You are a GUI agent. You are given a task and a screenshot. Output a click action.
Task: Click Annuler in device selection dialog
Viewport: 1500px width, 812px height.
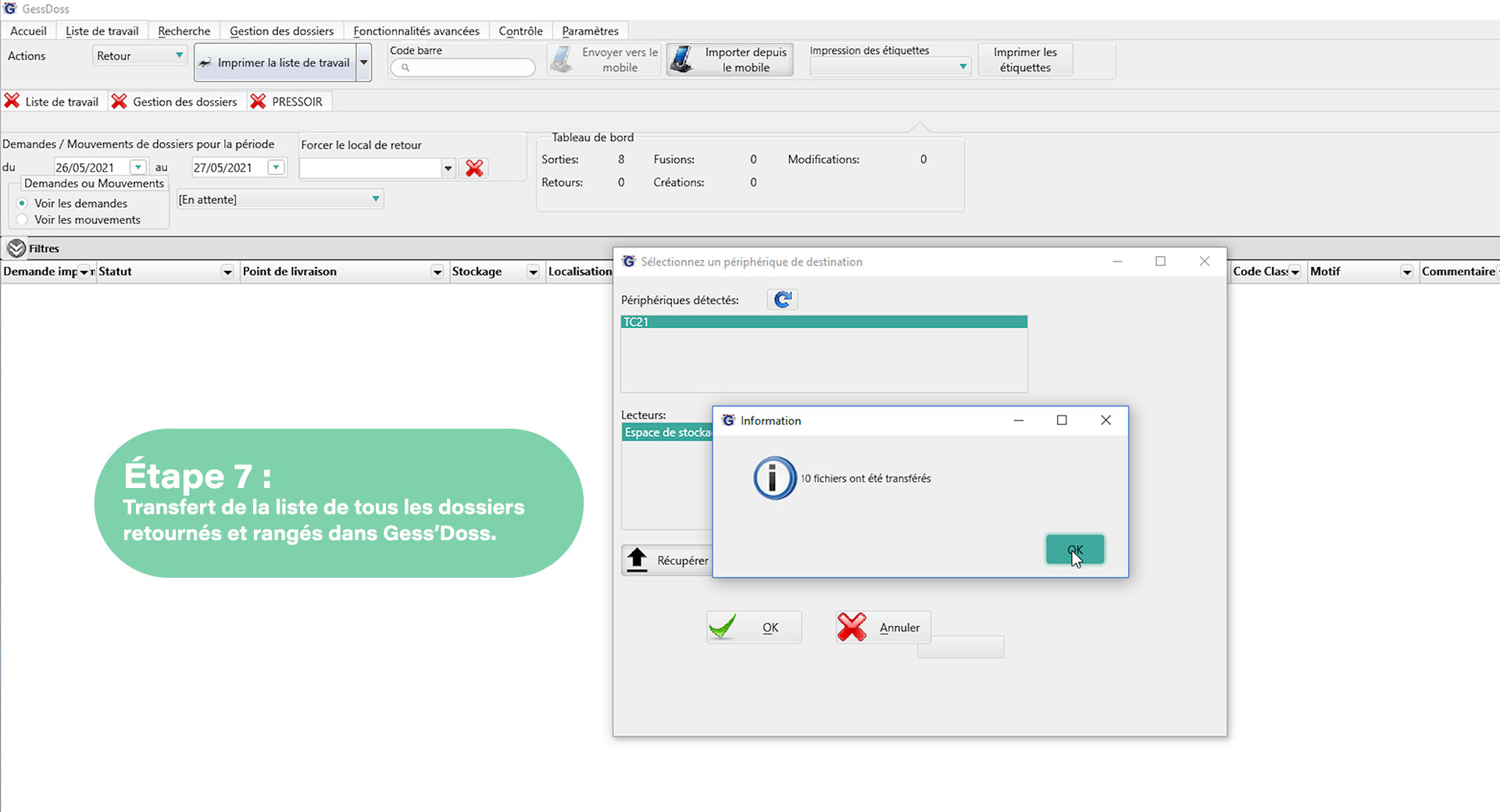883,628
